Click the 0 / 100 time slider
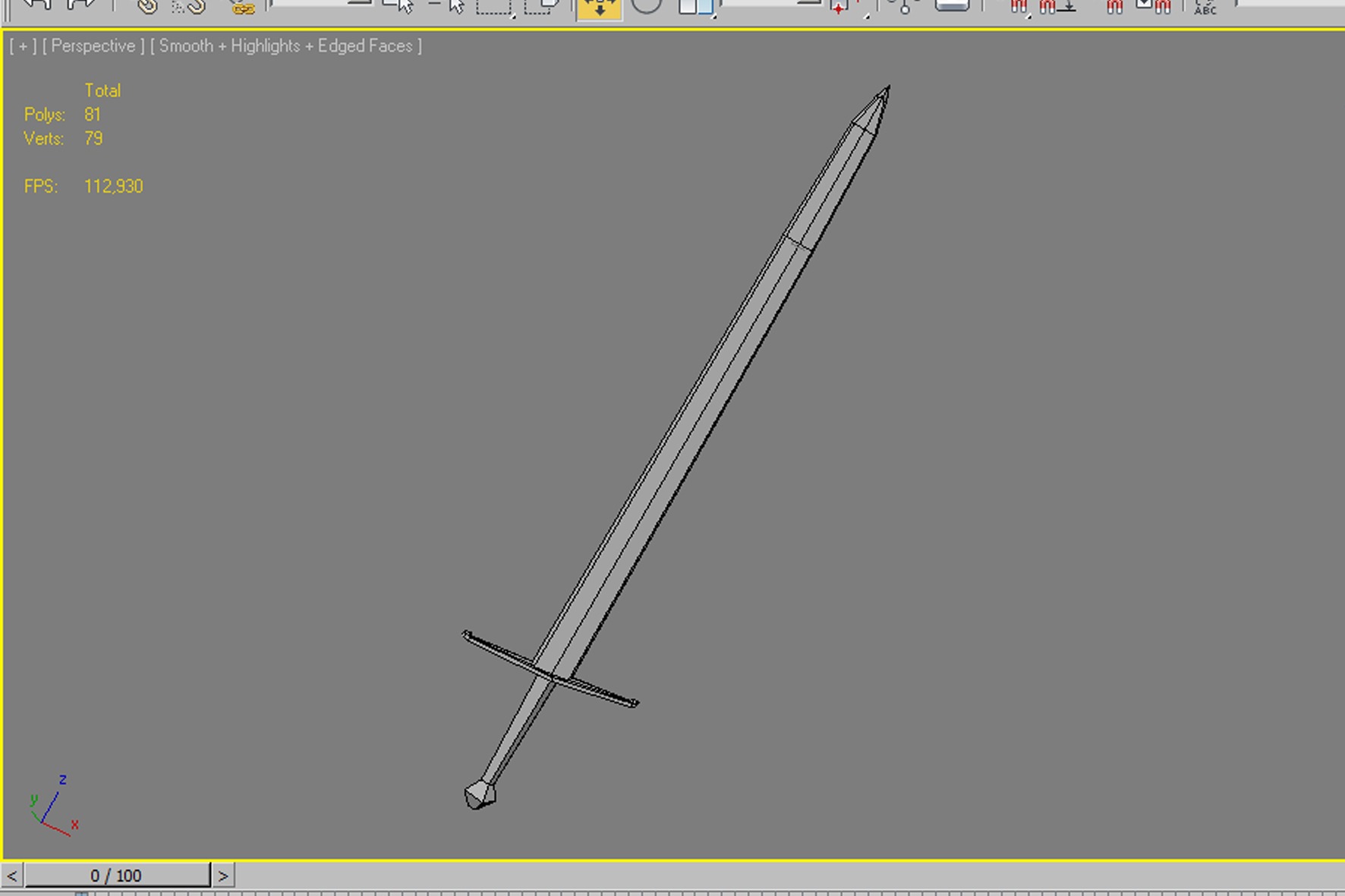 pyautogui.click(x=117, y=876)
